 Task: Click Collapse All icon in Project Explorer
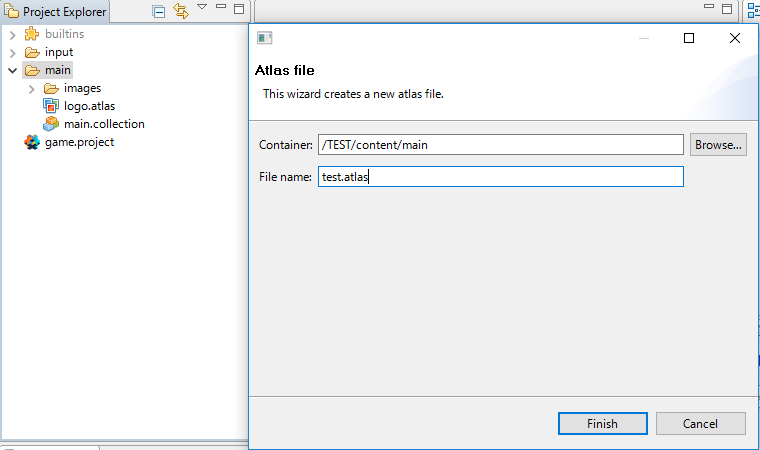pos(158,11)
